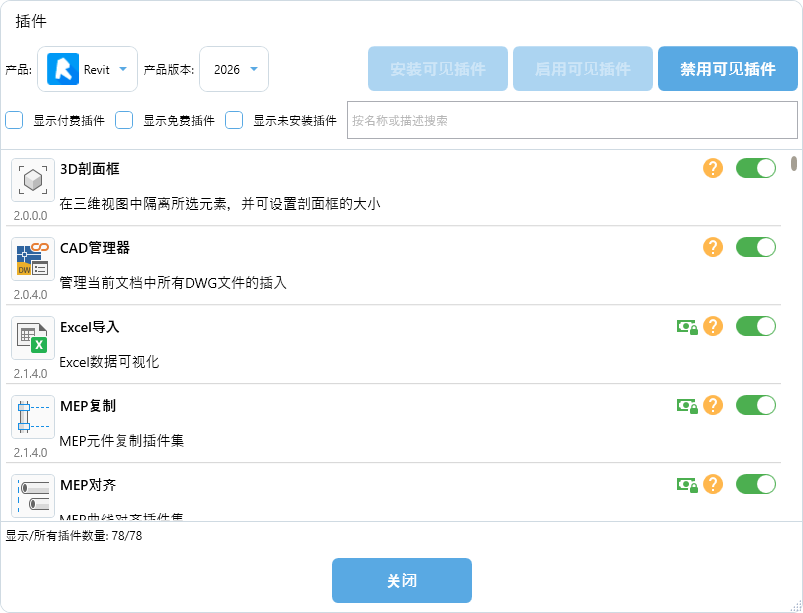Click the Excel导入 plugin icon
This screenshot has width=803, height=613.
coord(33,338)
